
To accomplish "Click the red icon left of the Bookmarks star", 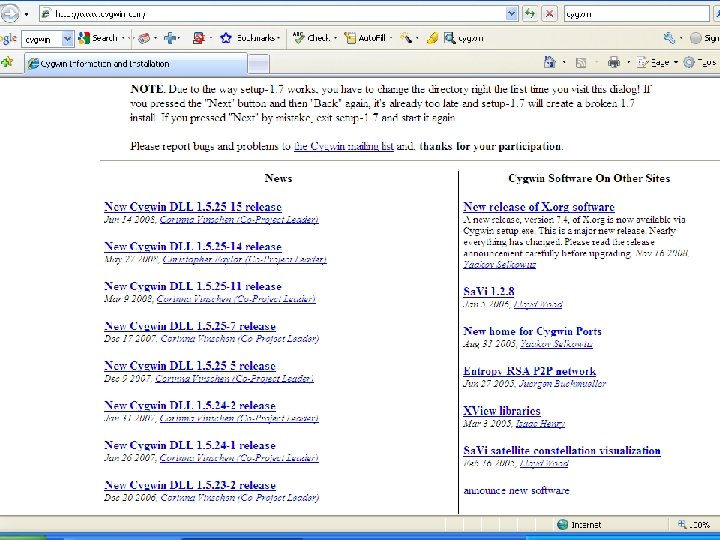I will (x=198, y=38).
